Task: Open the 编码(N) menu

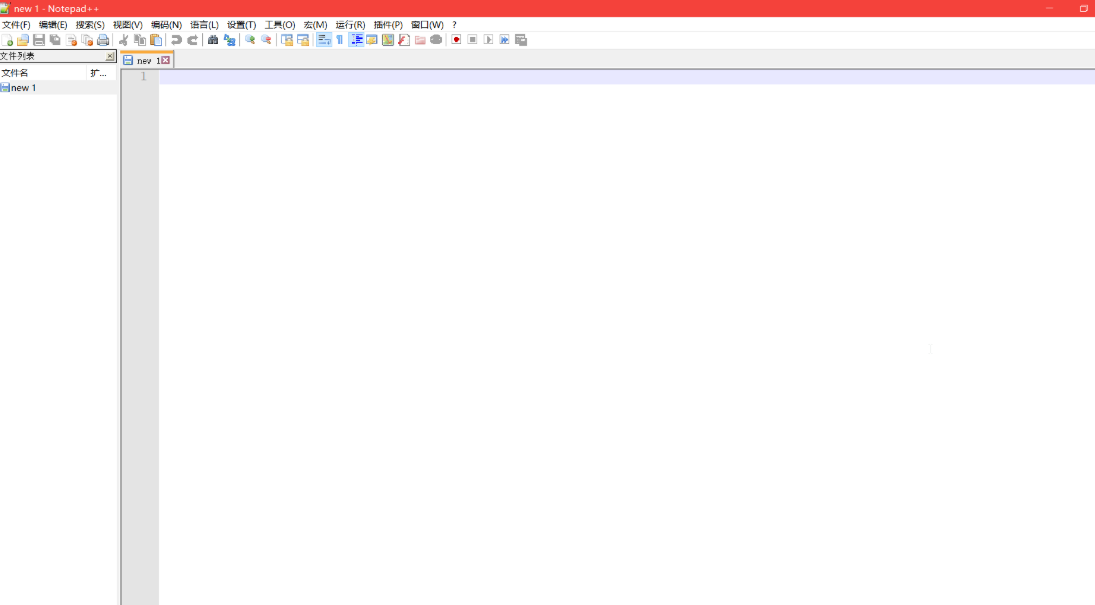Action: [166, 24]
